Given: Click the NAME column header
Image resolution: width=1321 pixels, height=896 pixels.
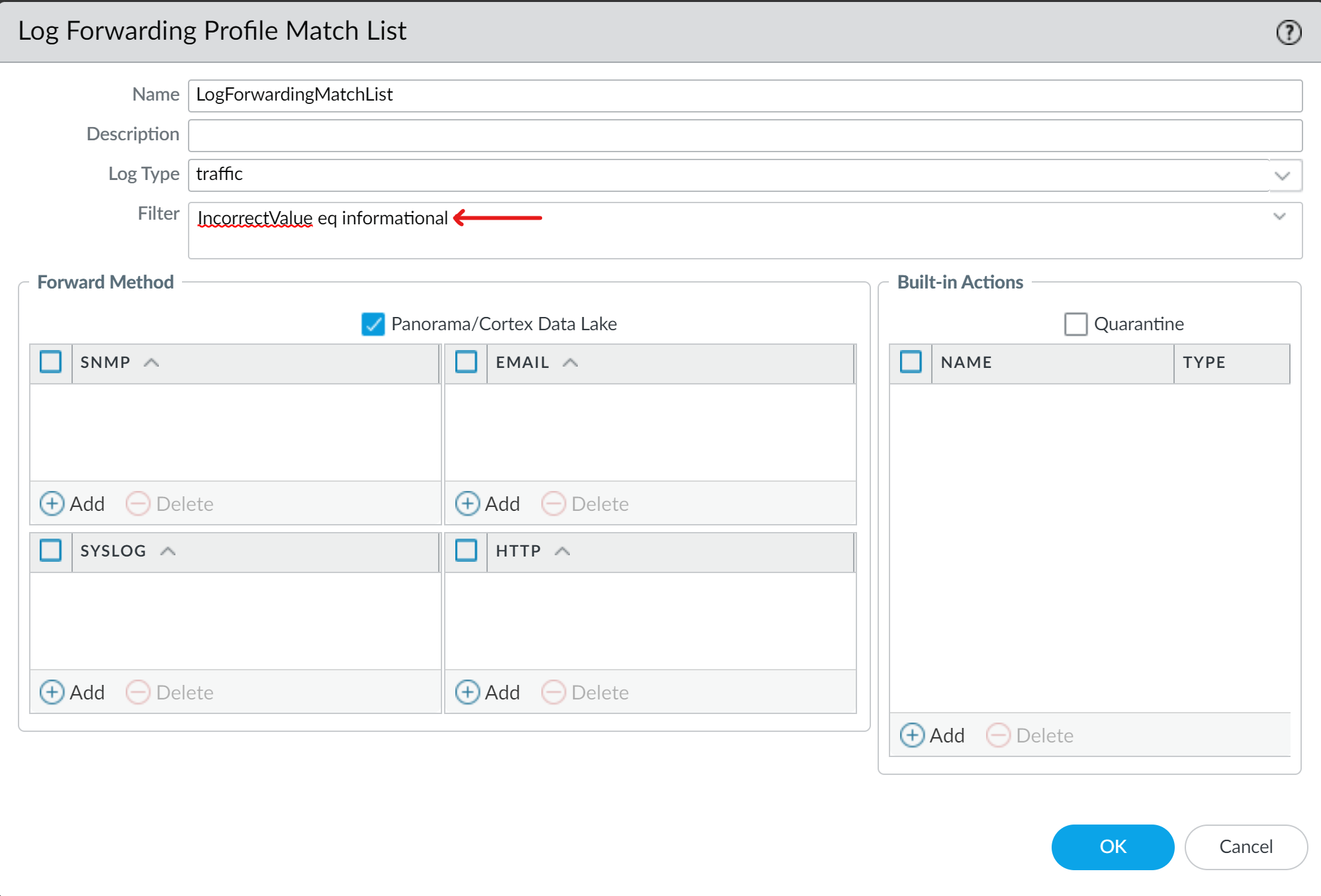Looking at the screenshot, I should [966, 363].
